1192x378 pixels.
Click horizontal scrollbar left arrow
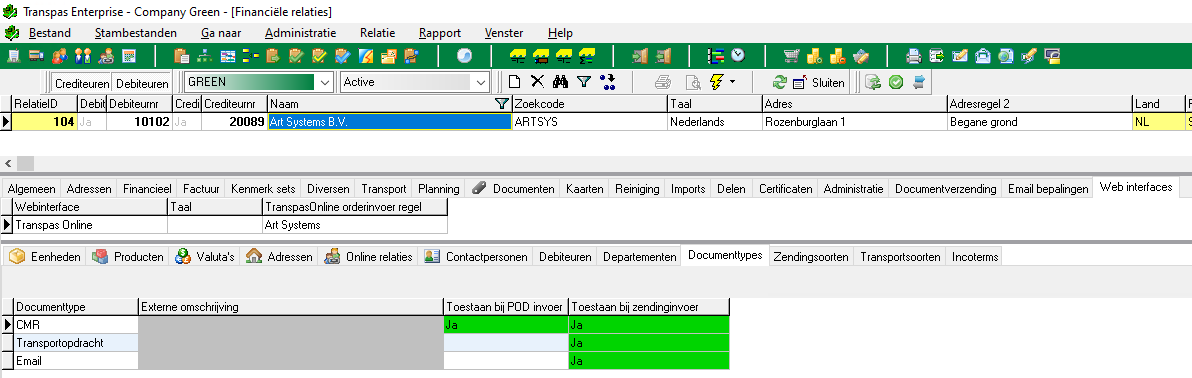(x=8, y=164)
